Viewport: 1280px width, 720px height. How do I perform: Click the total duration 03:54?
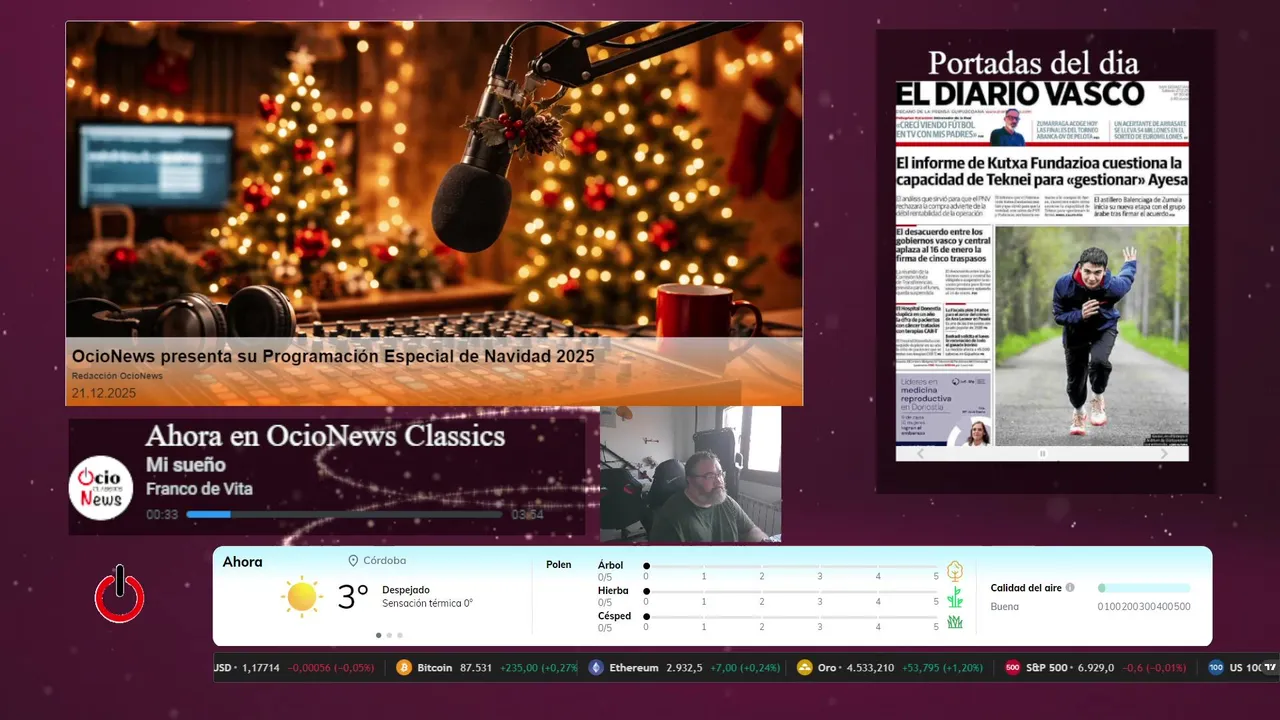coord(527,515)
